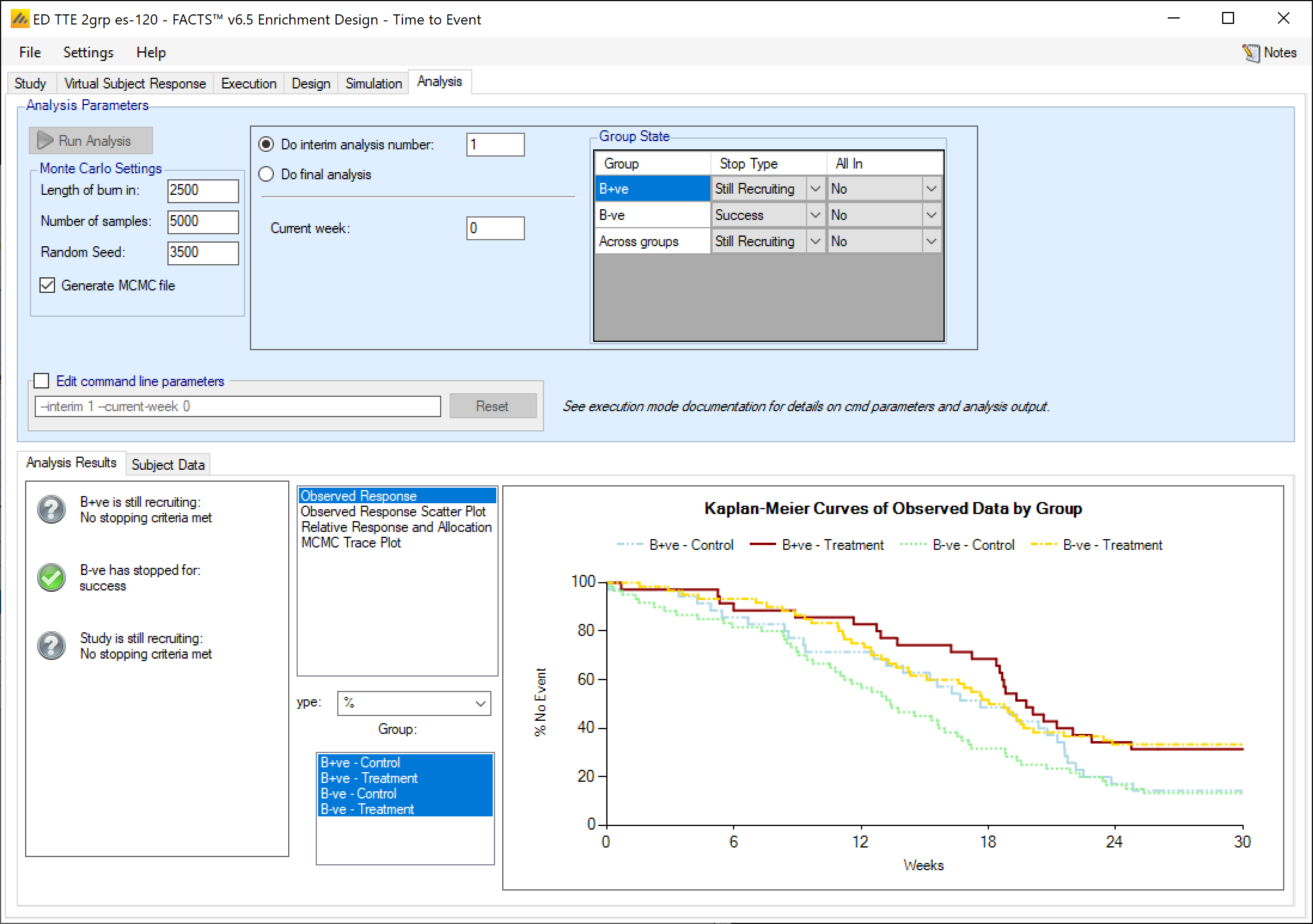Screen dimensions: 1313x924
Task: Enable Edit command line parameters checkbox
Action: (x=41, y=381)
